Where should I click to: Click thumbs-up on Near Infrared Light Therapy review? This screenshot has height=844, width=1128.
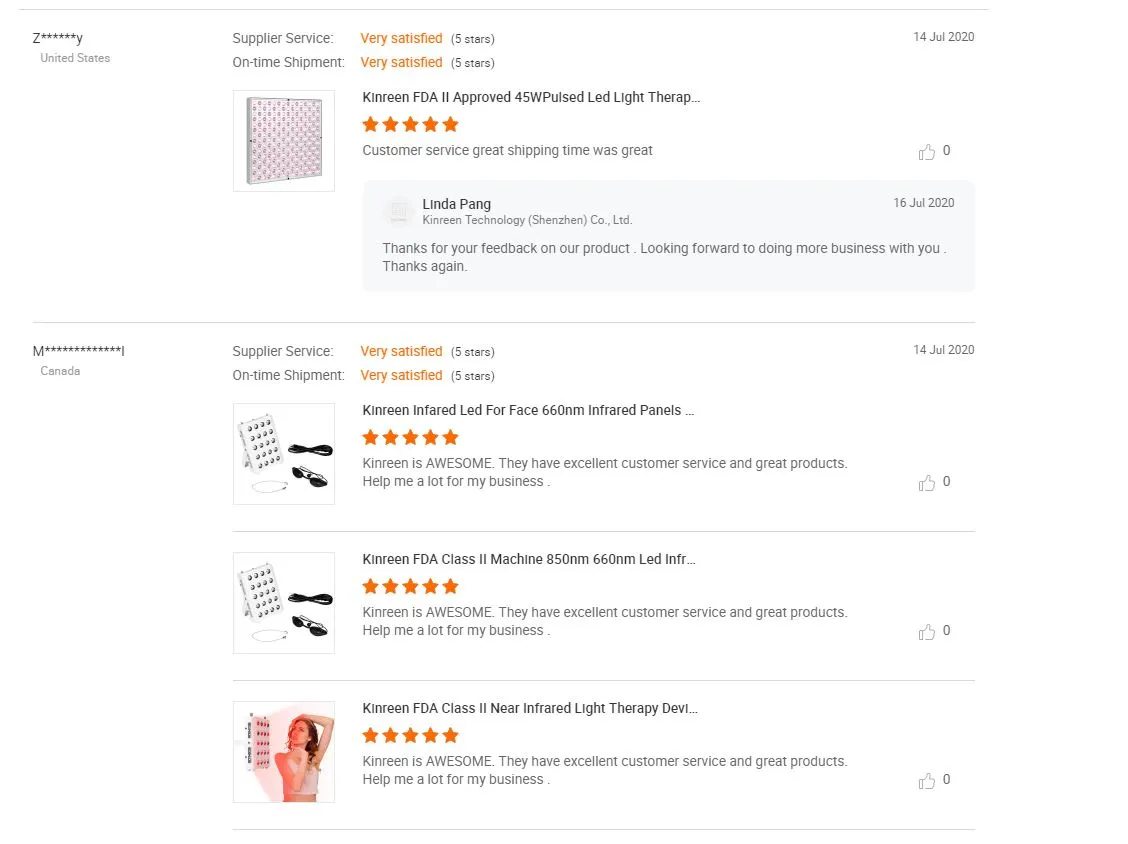click(927, 781)
